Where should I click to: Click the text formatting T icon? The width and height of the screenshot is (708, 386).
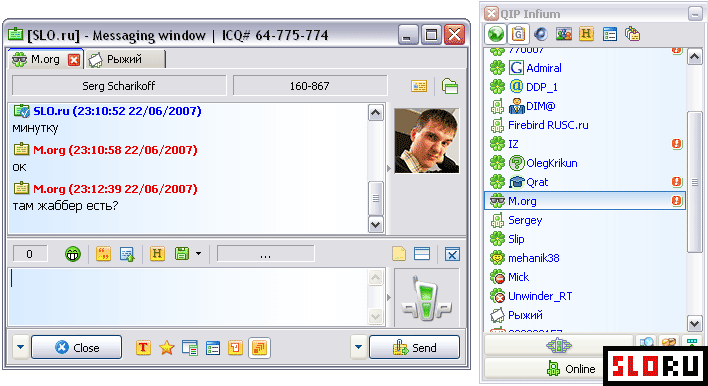[x=143, y=348]
